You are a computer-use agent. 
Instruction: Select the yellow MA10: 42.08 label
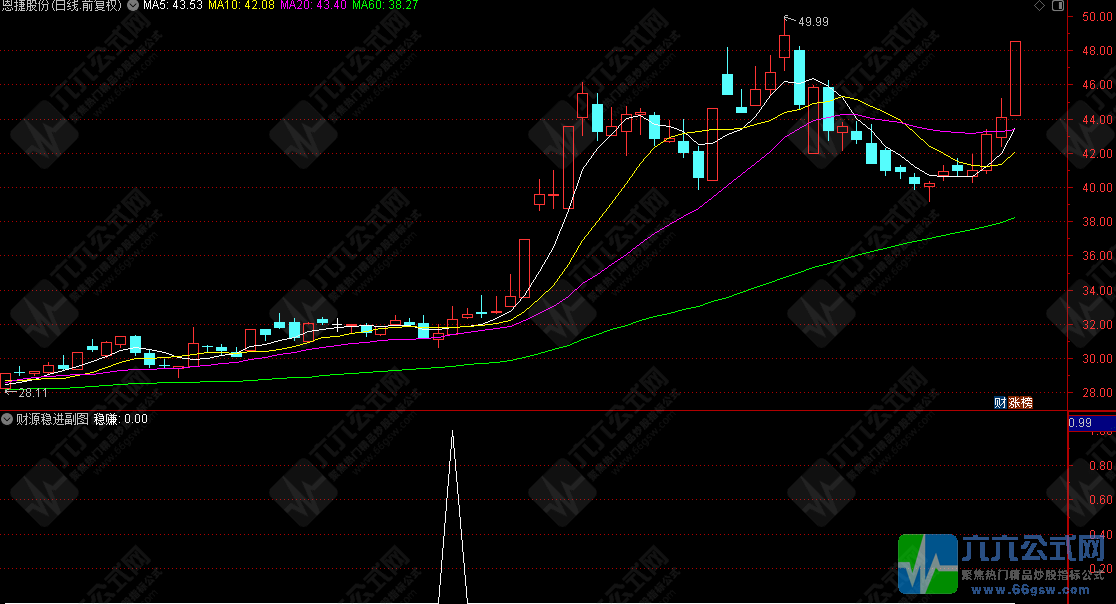click(241, 6)
